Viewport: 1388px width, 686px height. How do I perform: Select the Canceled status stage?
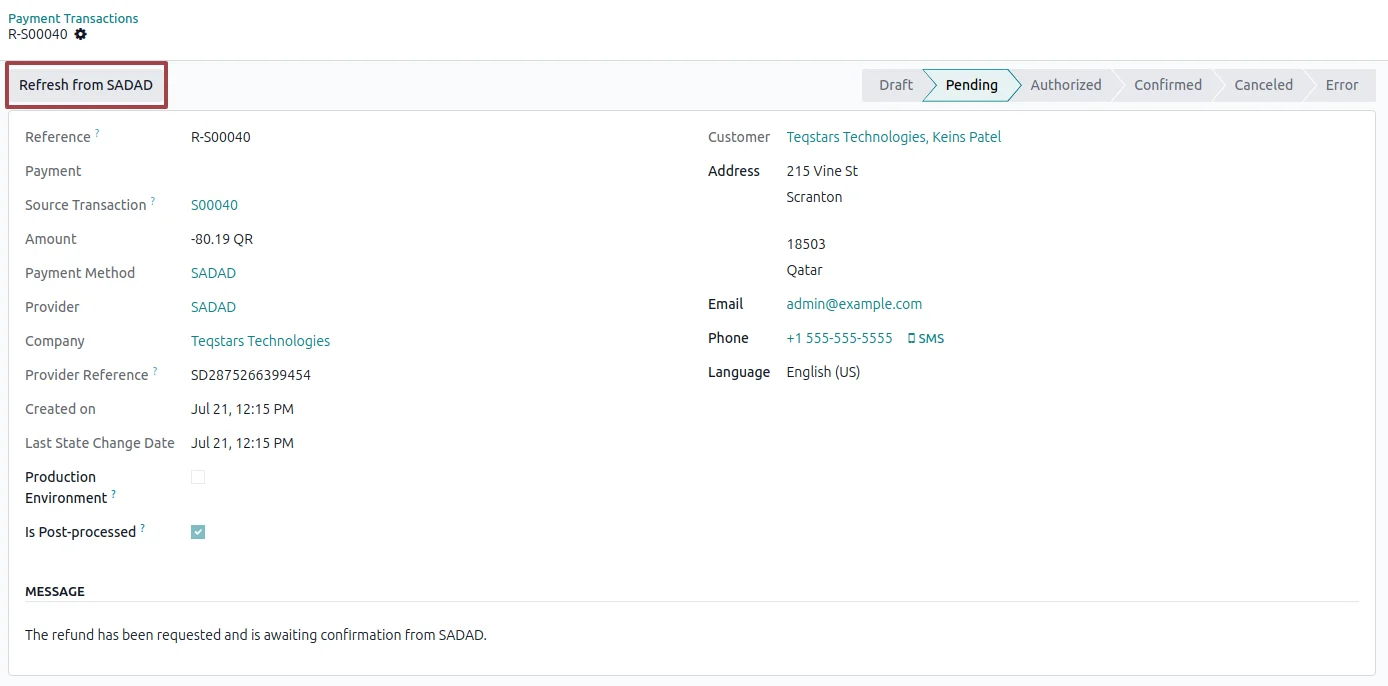1263,85
